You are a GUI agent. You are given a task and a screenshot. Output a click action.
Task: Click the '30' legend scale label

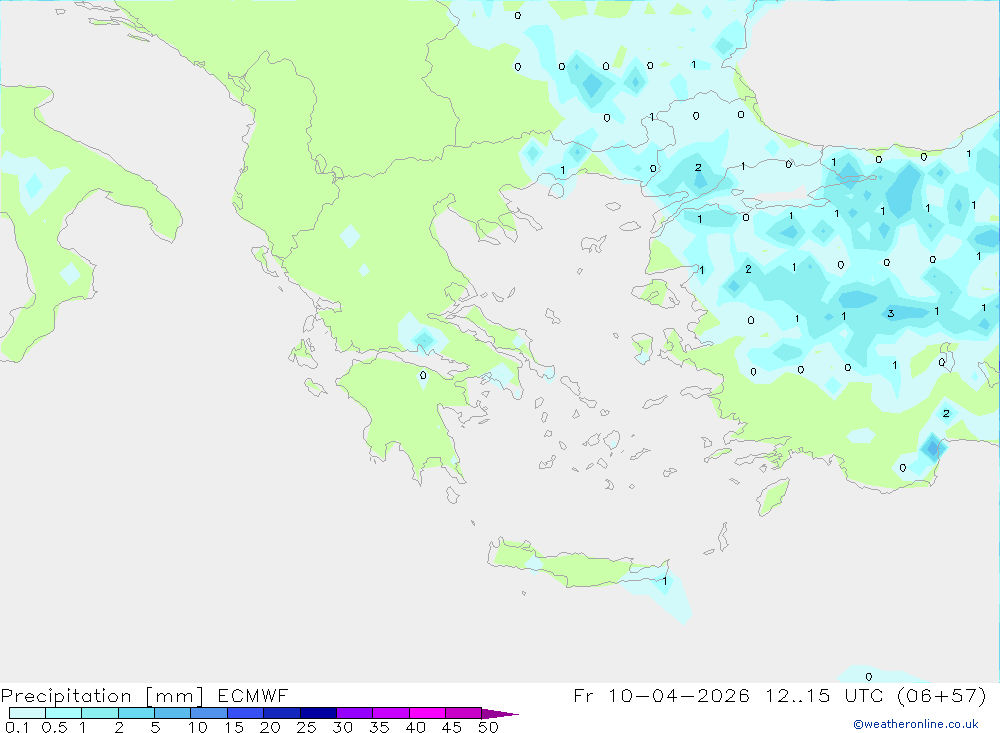click(x=343, y=727)
